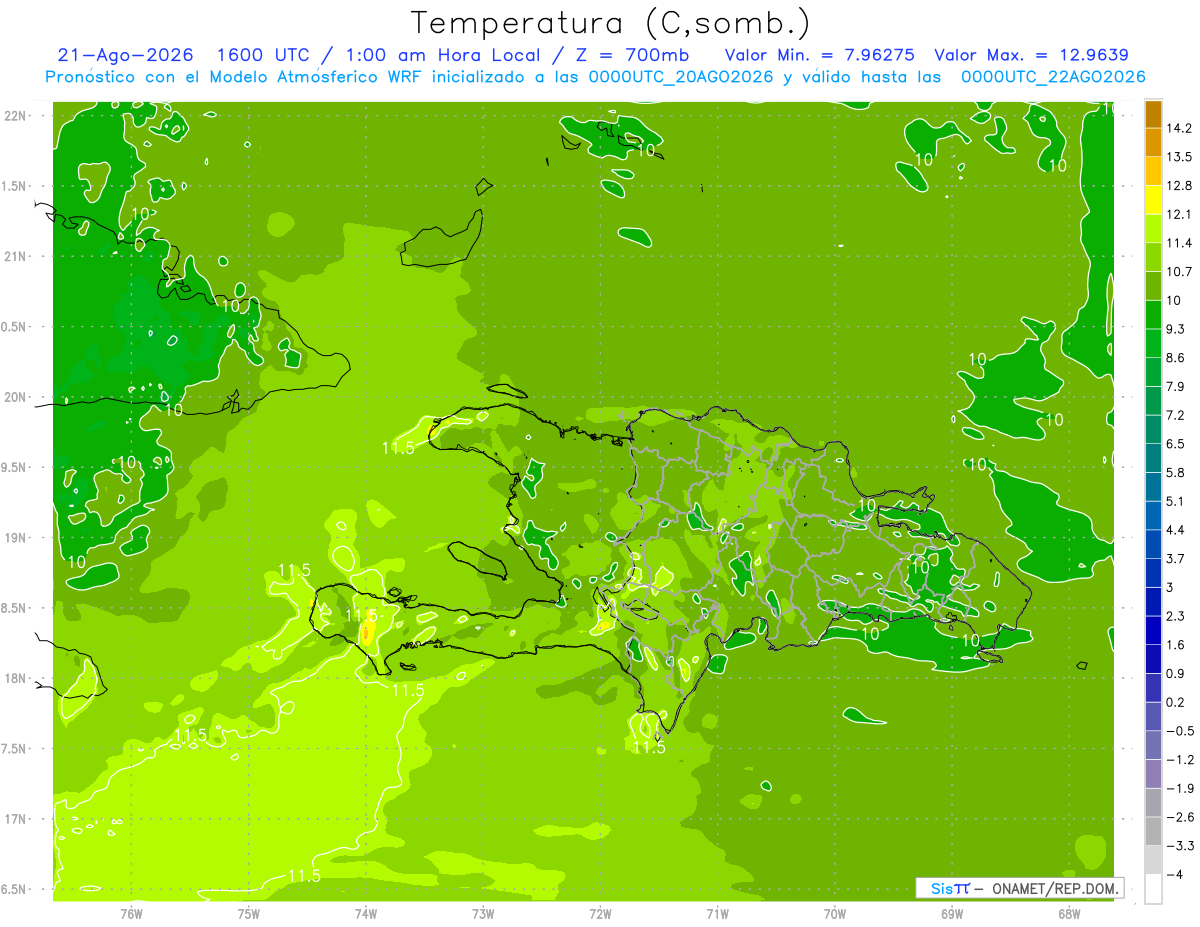Click the '74W' longitude label
The width and height of the screenshot is (1200, 927).
(365, 912)
